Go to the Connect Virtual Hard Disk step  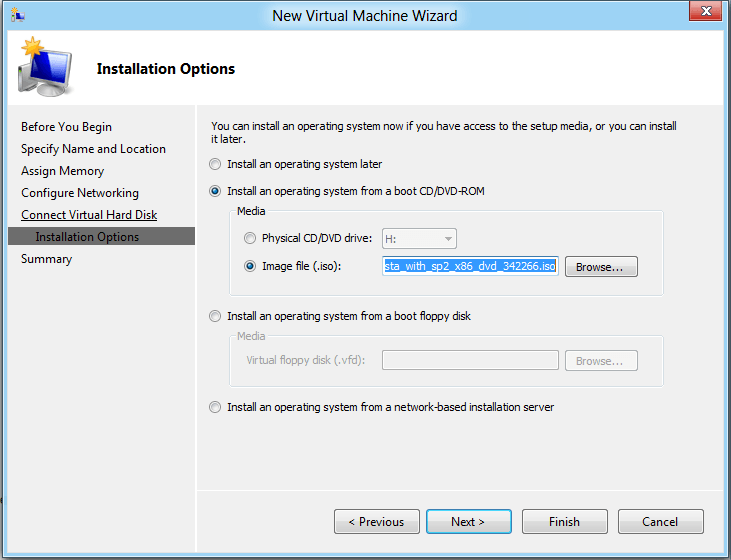click(89, 215)
